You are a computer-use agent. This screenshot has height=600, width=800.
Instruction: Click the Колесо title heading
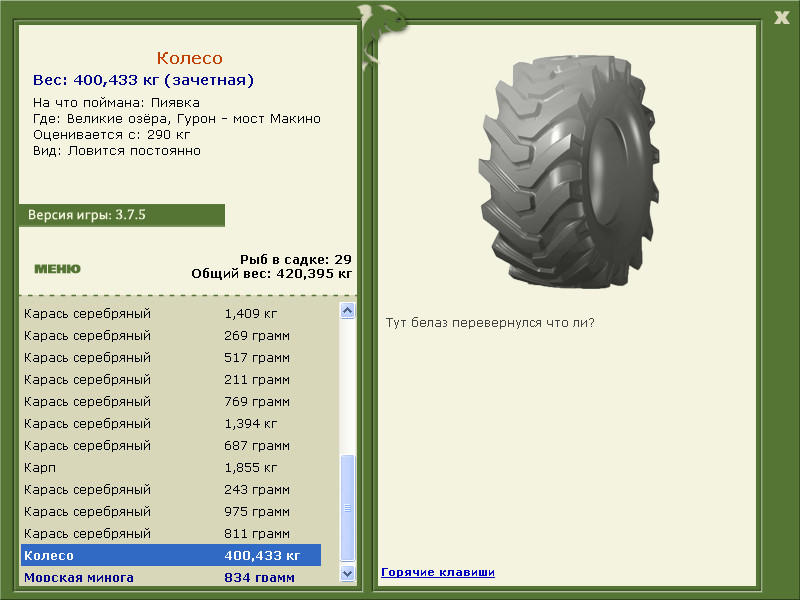click(189, 58)
